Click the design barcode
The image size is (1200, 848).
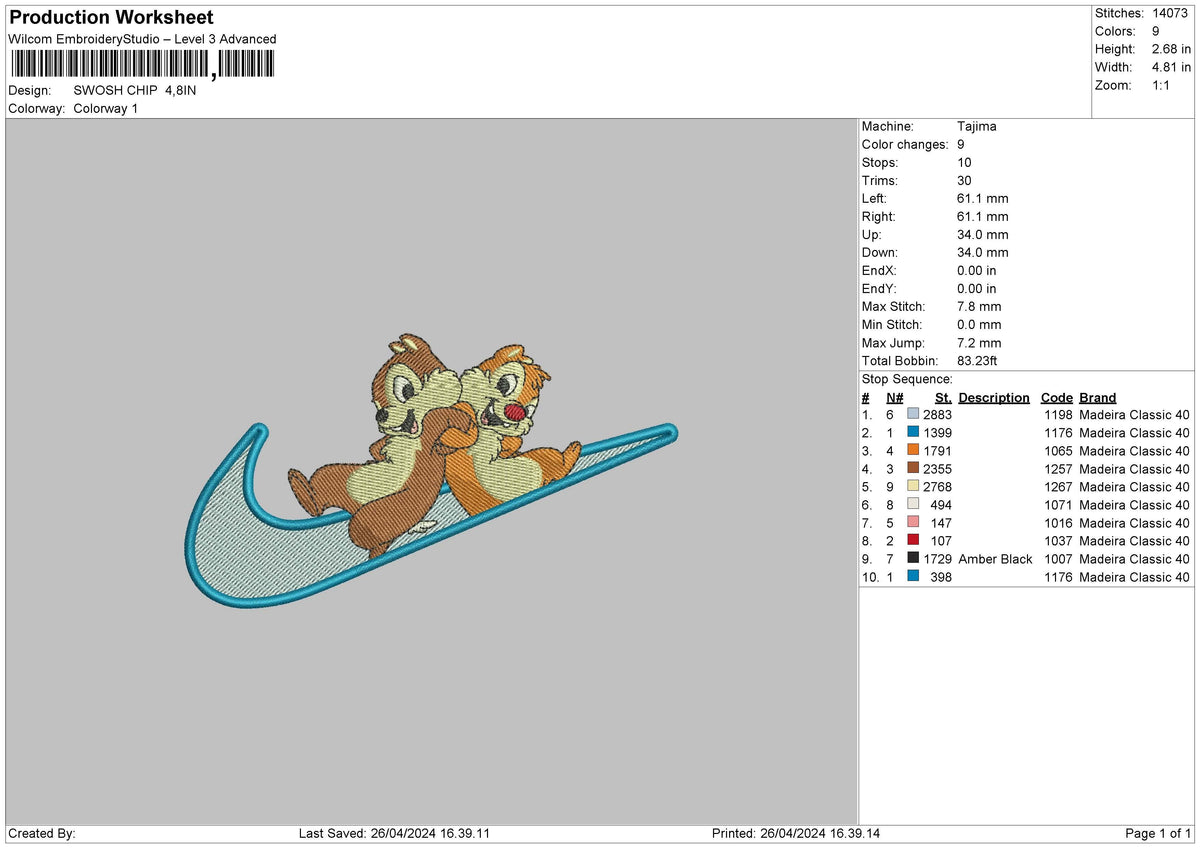140,63
